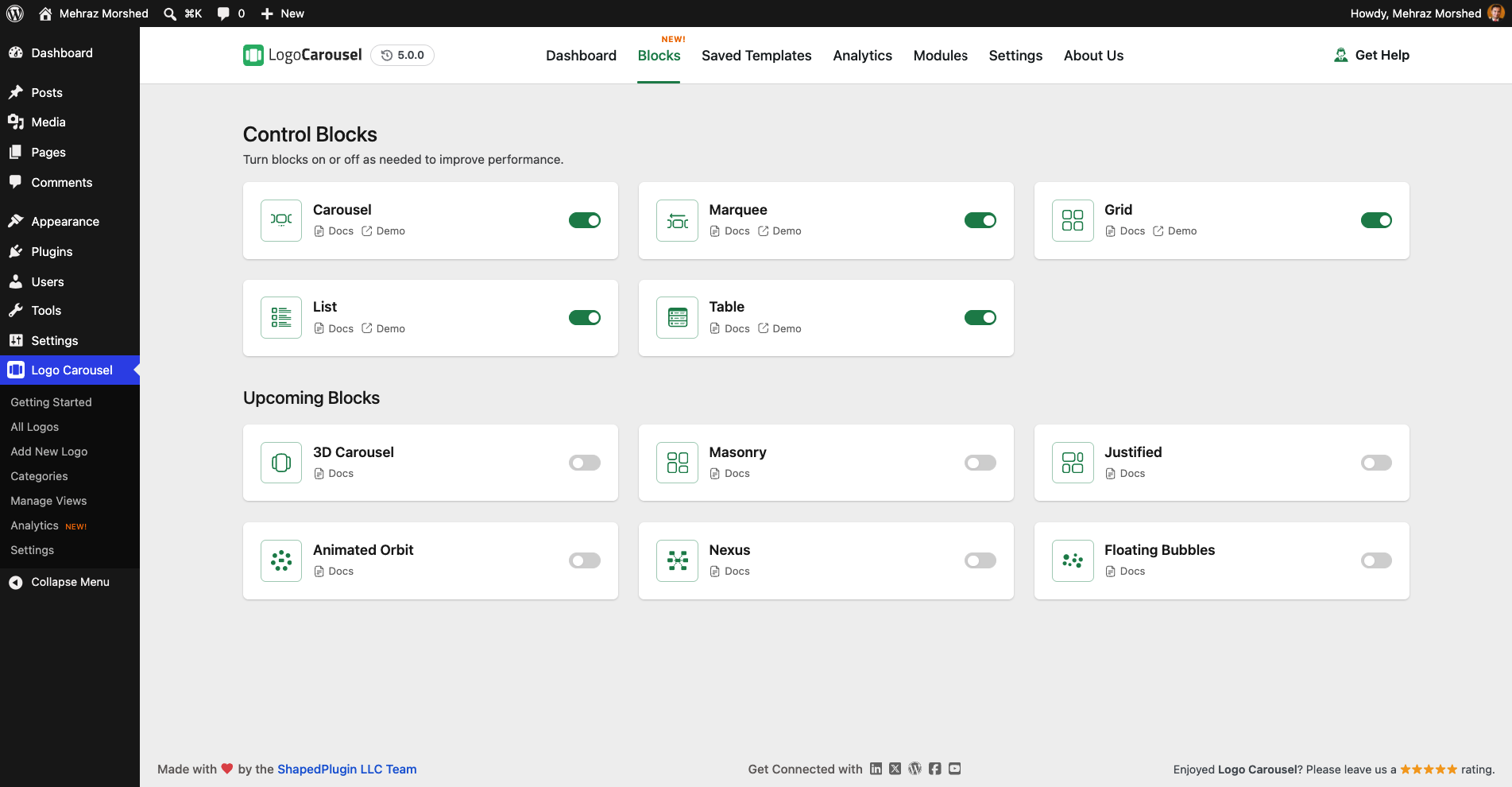Switch to the Saved Templates tab
This screenshot has width=1512, height=787.
[756, 56]
